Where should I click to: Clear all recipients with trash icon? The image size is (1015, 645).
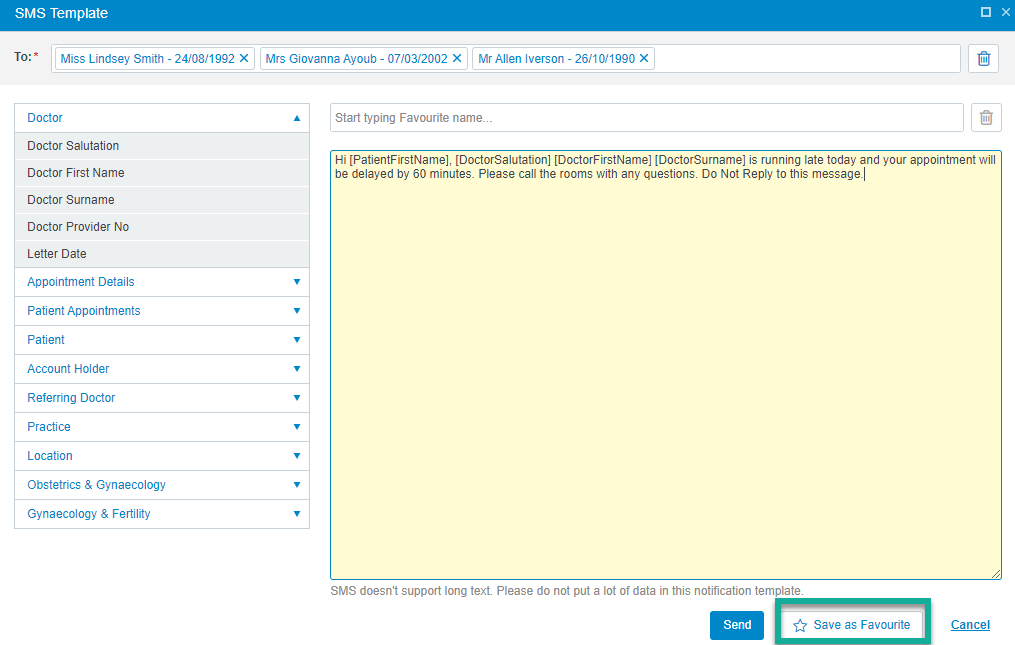click(983, 58)
